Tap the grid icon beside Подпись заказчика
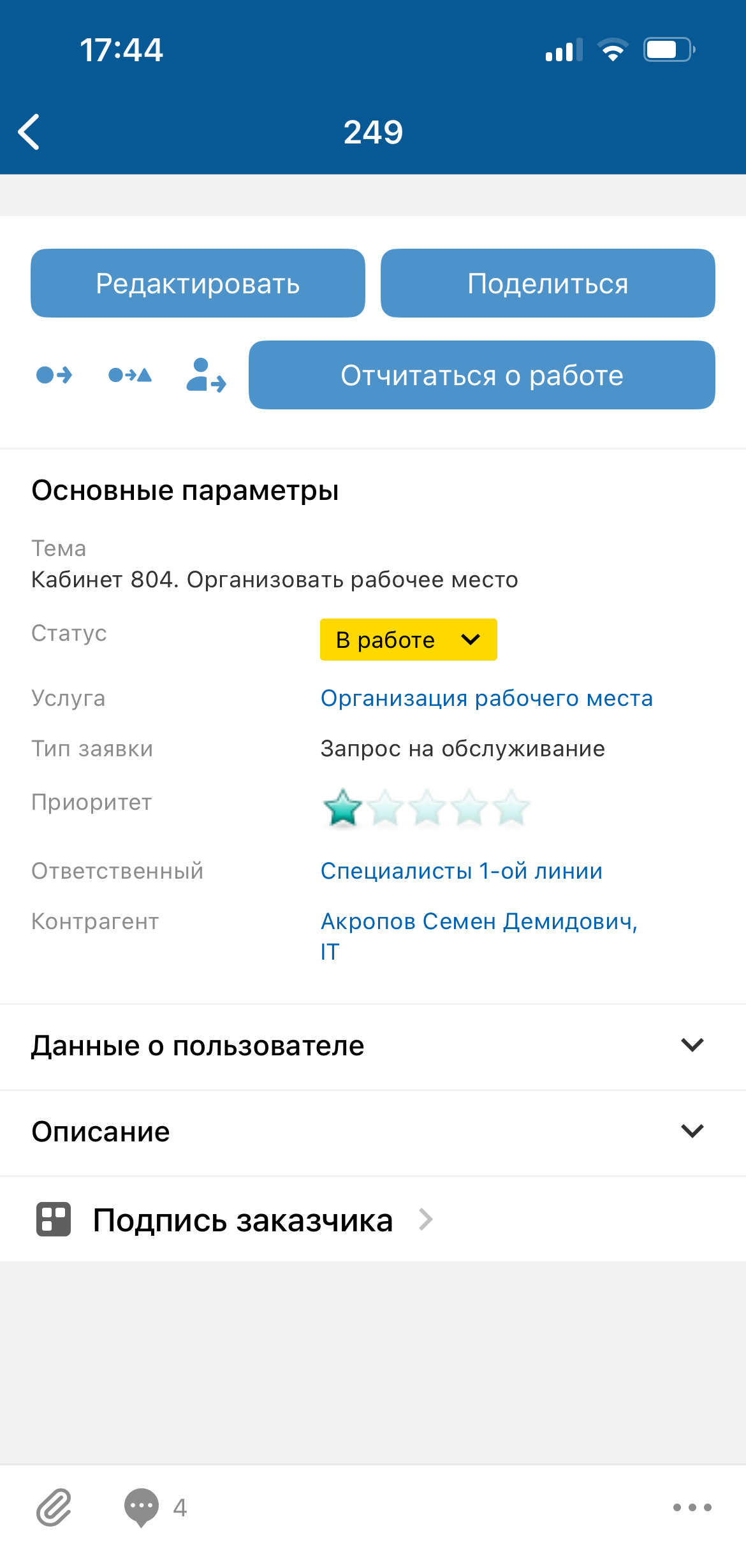Image resolution: width=746 pixels, height=1568 pixels. pyautogui.click(x=54, y=1219)
